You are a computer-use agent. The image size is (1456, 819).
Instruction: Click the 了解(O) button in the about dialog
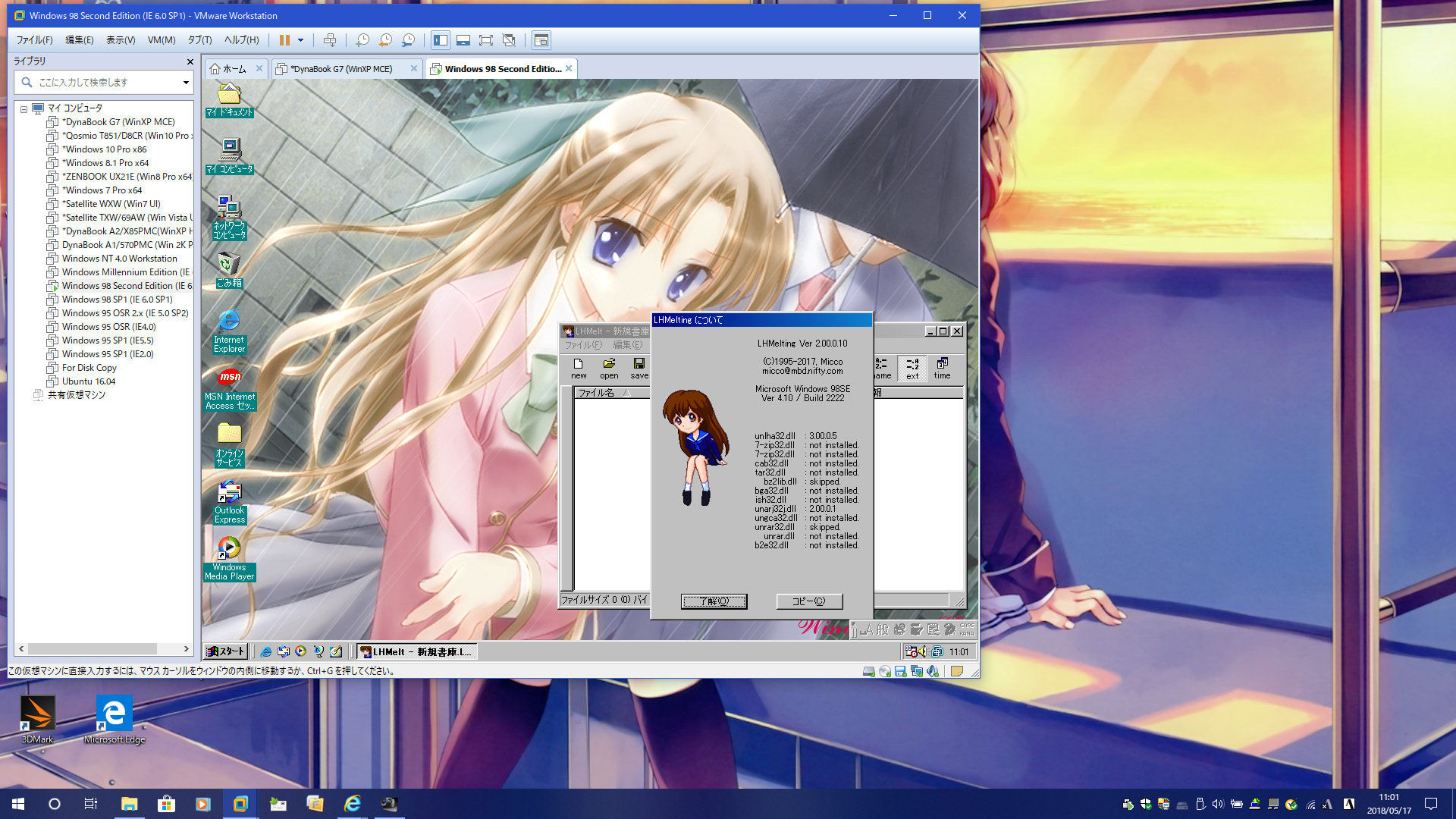click(714, 601)
